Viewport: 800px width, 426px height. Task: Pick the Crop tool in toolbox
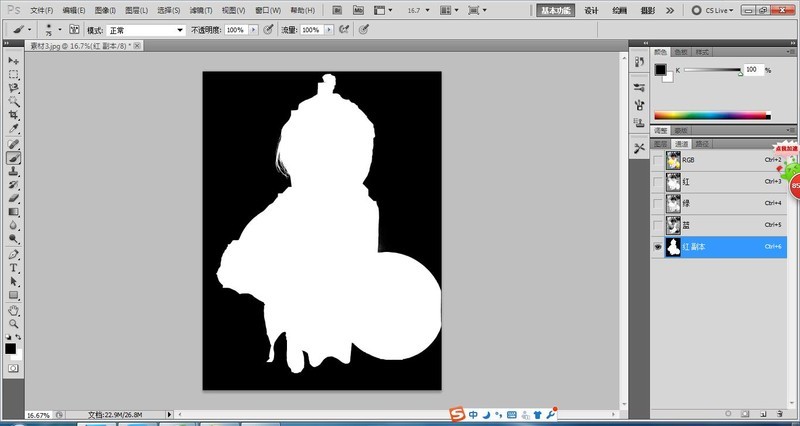[14, 115]
